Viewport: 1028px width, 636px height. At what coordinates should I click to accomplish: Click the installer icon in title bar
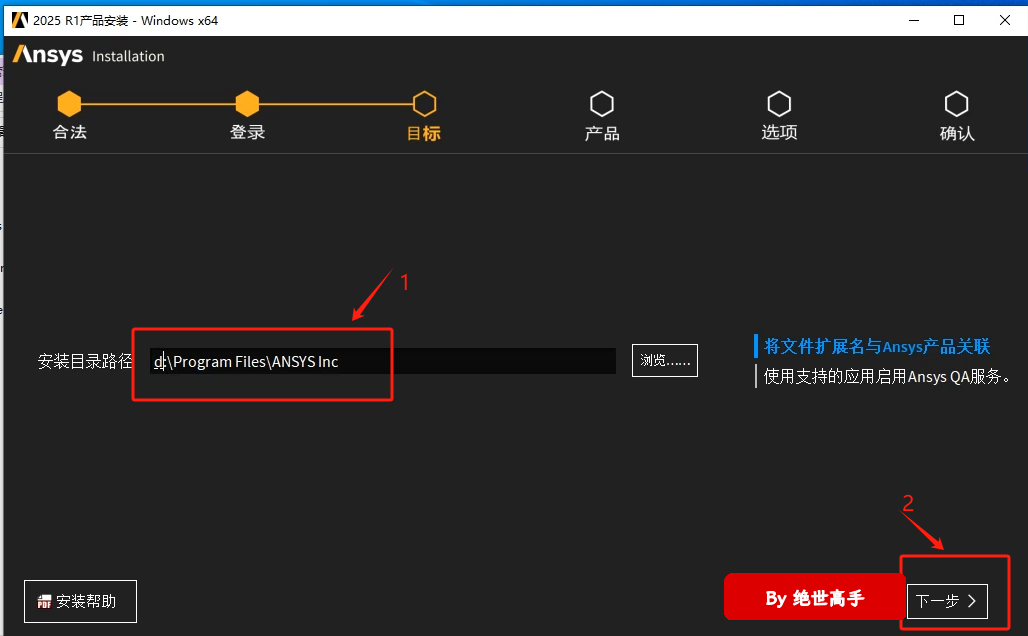click(x=19, y=20)
